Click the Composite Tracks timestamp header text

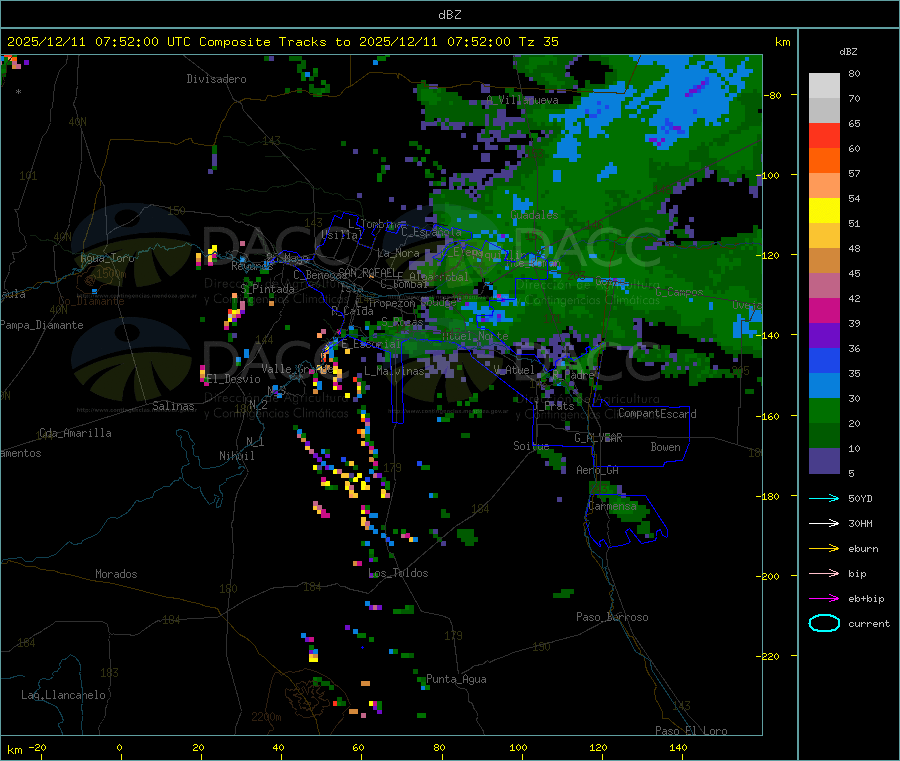coord(282,41)
